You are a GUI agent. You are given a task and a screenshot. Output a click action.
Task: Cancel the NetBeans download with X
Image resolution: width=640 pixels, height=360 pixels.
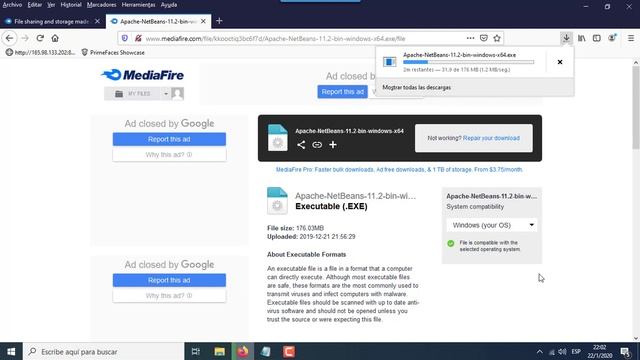pos(560,62)
